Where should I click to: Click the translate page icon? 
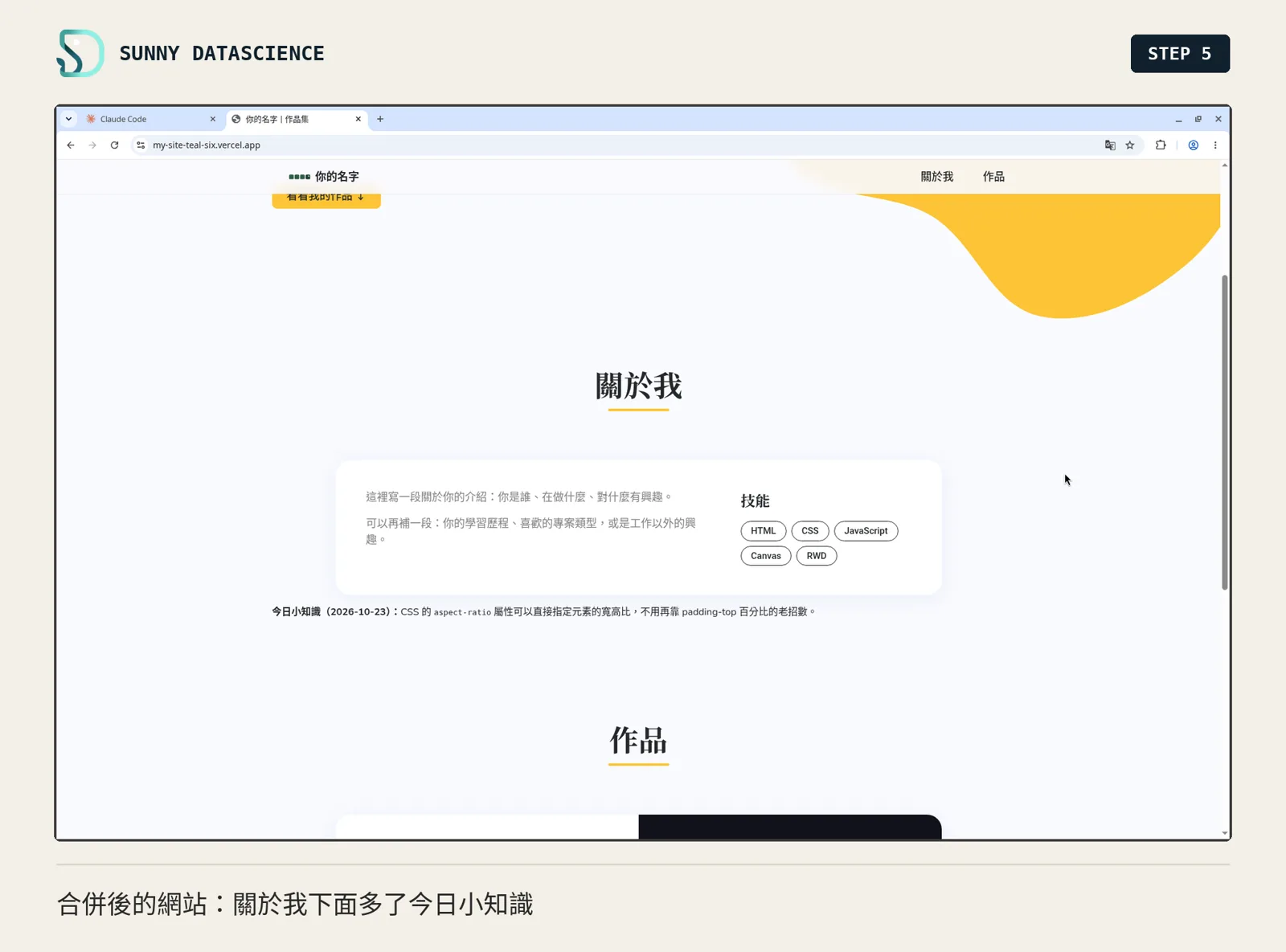1110,145
